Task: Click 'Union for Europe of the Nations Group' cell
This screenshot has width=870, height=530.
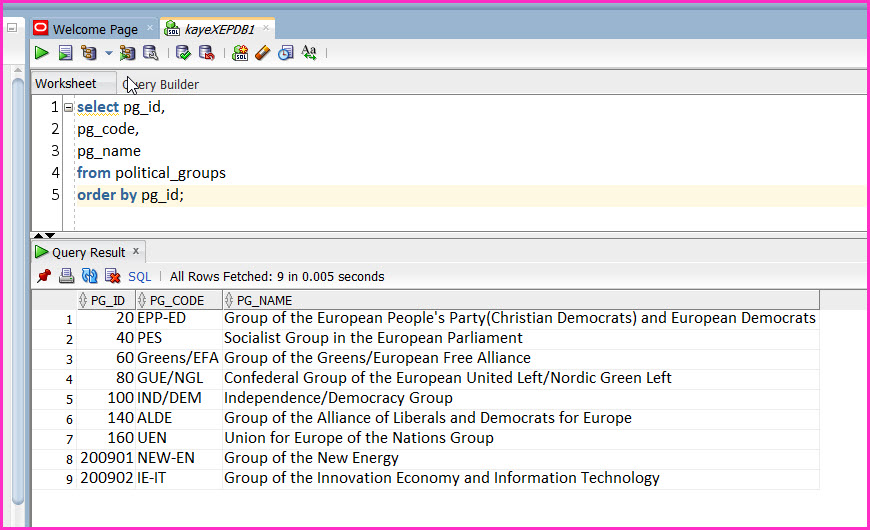Action: point(520,438)
